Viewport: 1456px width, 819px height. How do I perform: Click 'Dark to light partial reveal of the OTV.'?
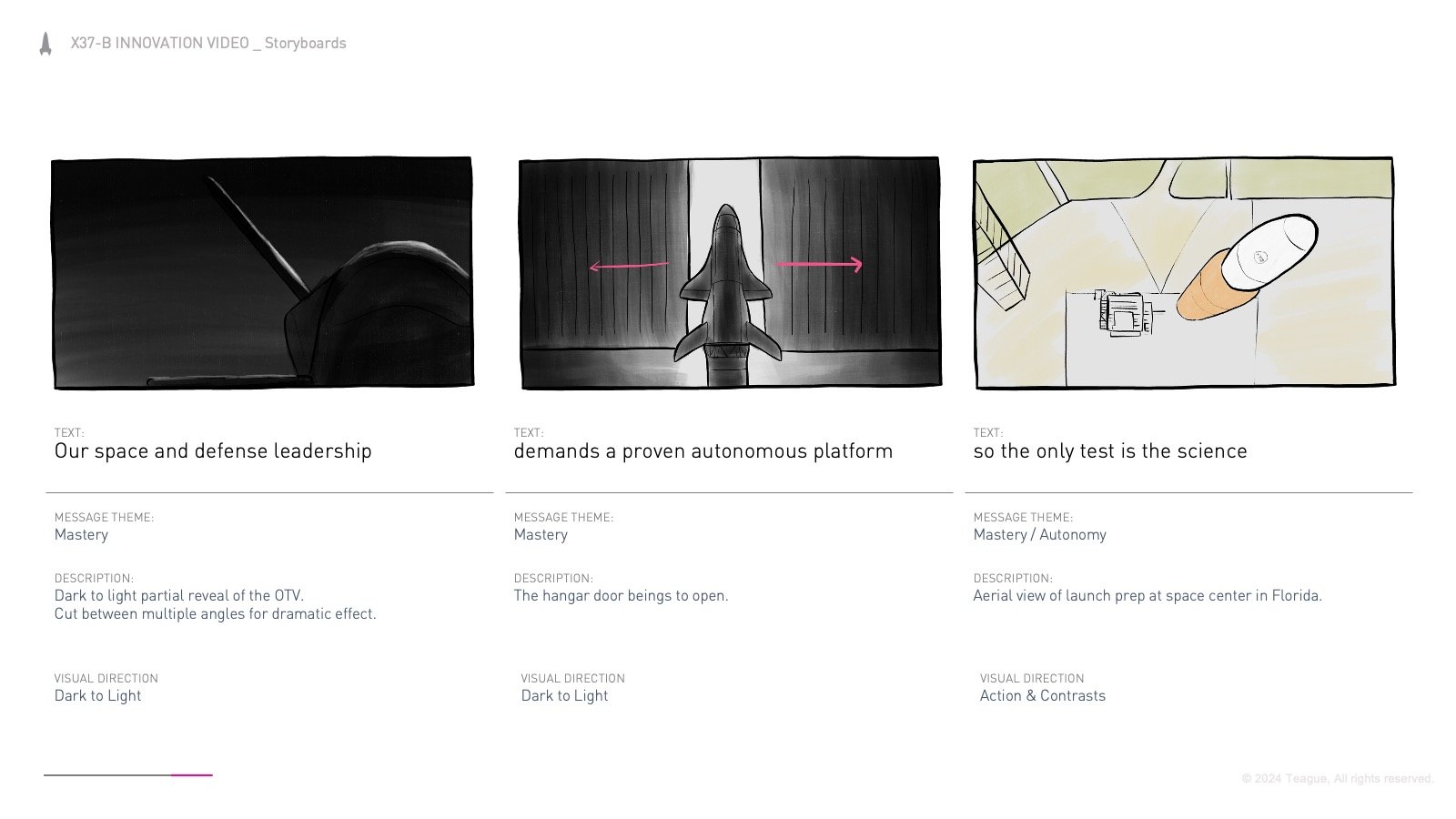[x=179, y=596]
